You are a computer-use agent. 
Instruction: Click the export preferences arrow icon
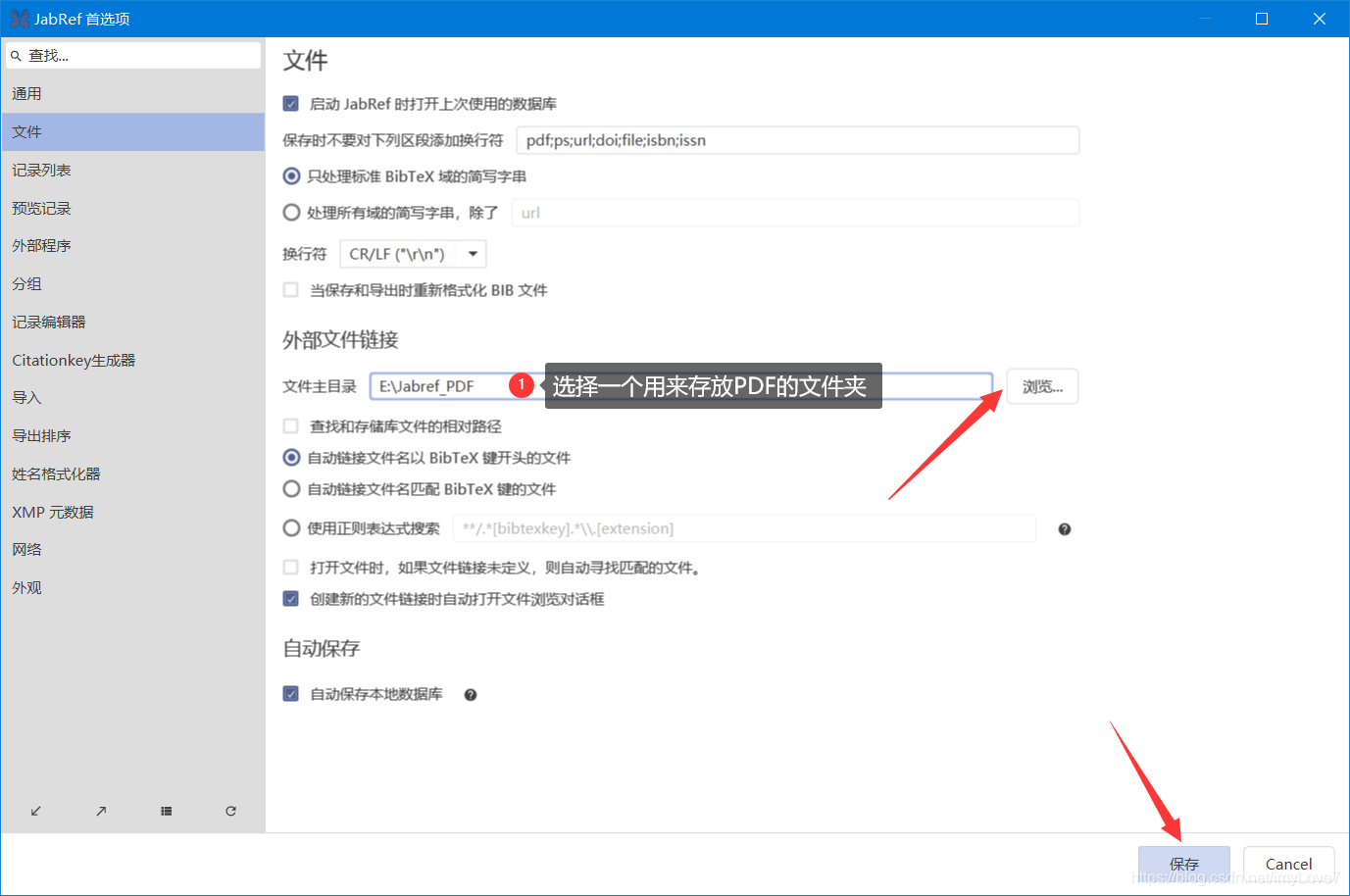(x=101, y=811)
